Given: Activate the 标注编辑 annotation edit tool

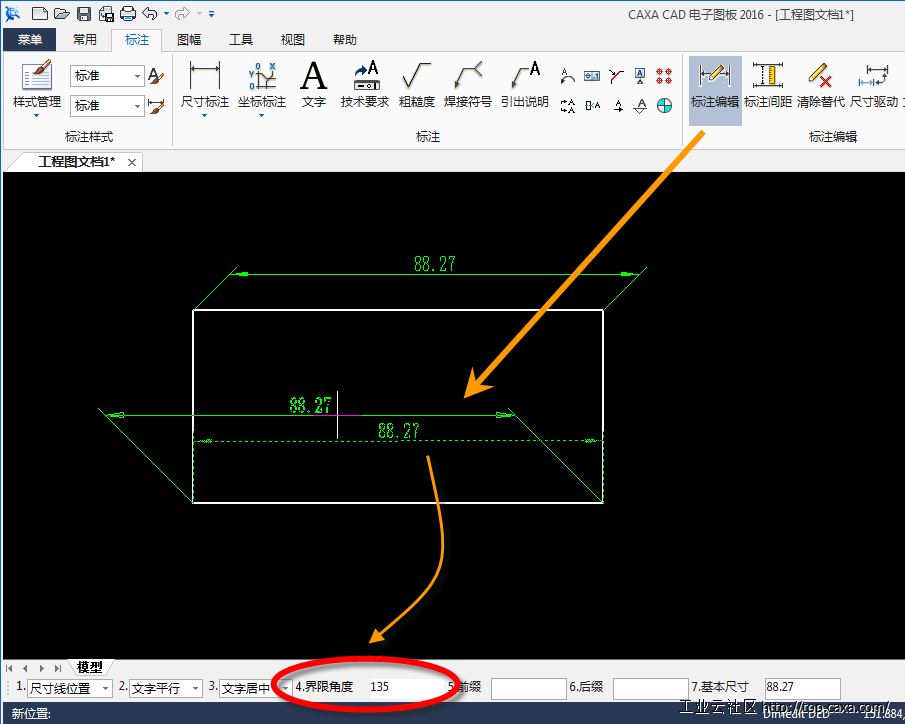Looking at the screenshot, I should [714, 84].
